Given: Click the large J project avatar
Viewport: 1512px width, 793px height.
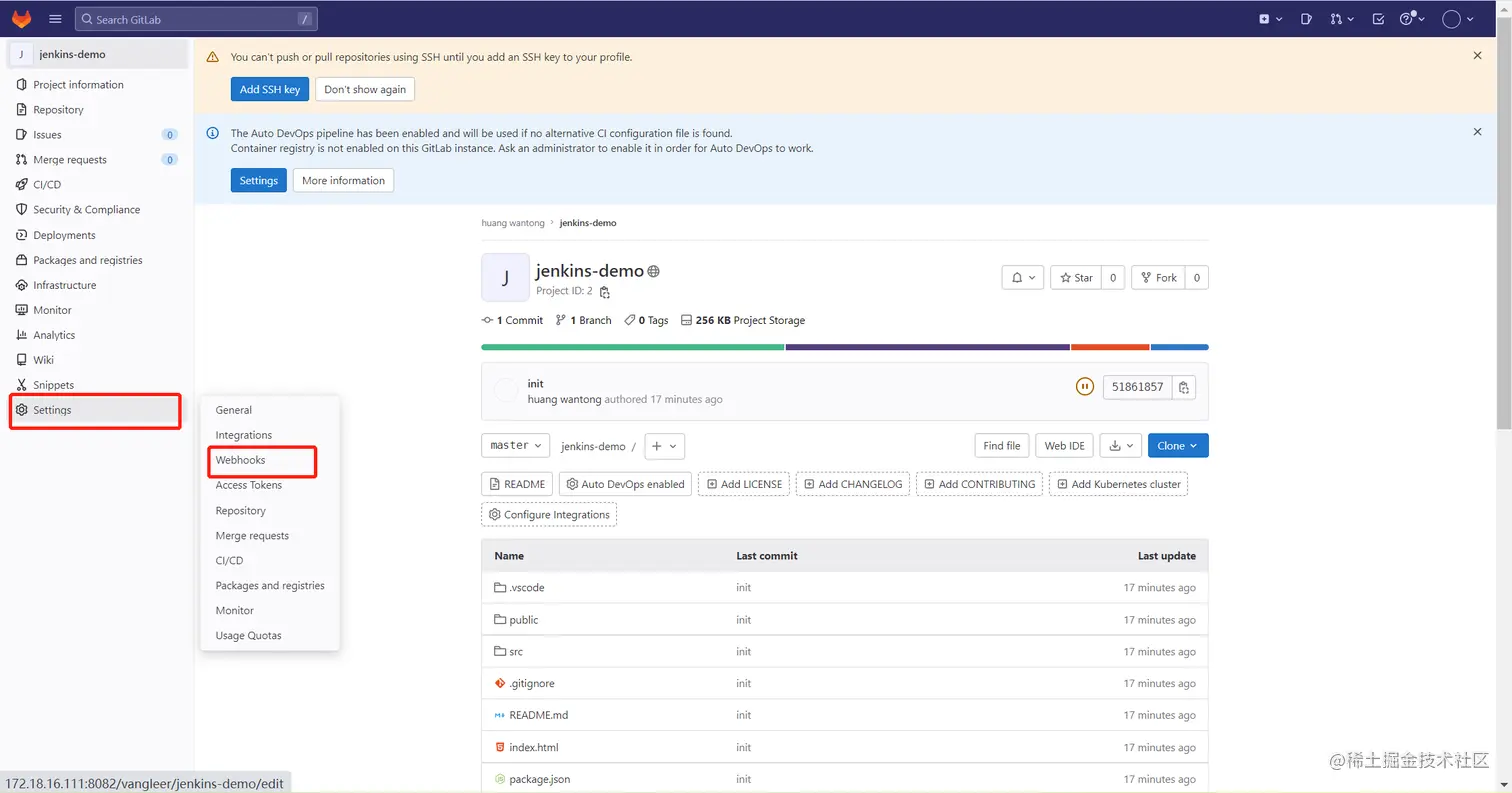Looking at the screenshot, I should [505, 278].
